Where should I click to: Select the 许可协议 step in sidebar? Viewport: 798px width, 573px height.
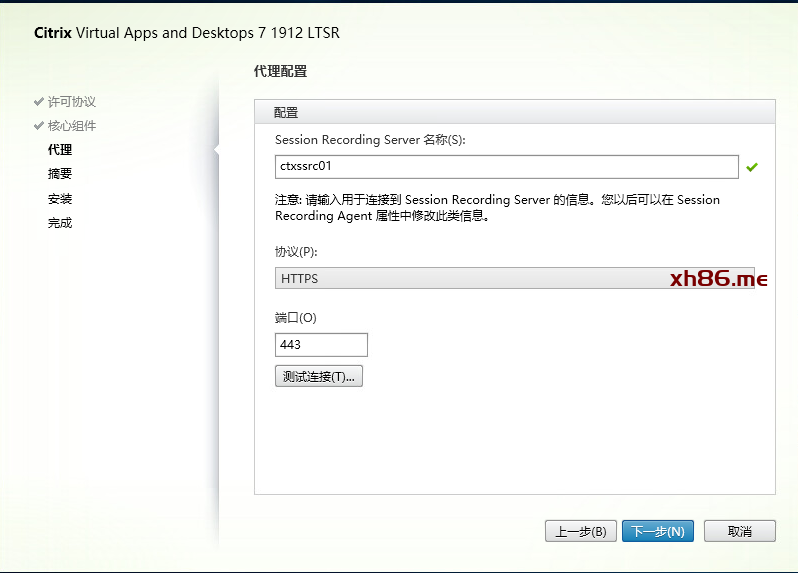coord(72,102)
